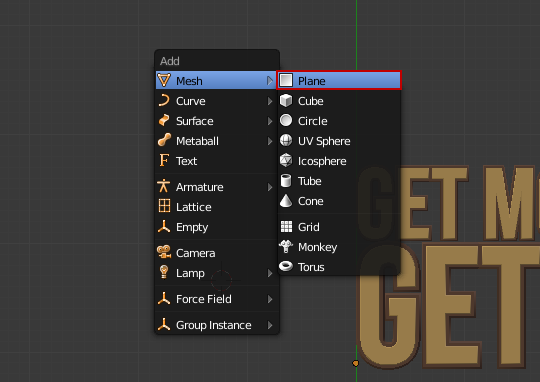This screenshot has height=382, width=540.
Task: Click the Lamp bulb icon
Action: [x=164, y=272]
